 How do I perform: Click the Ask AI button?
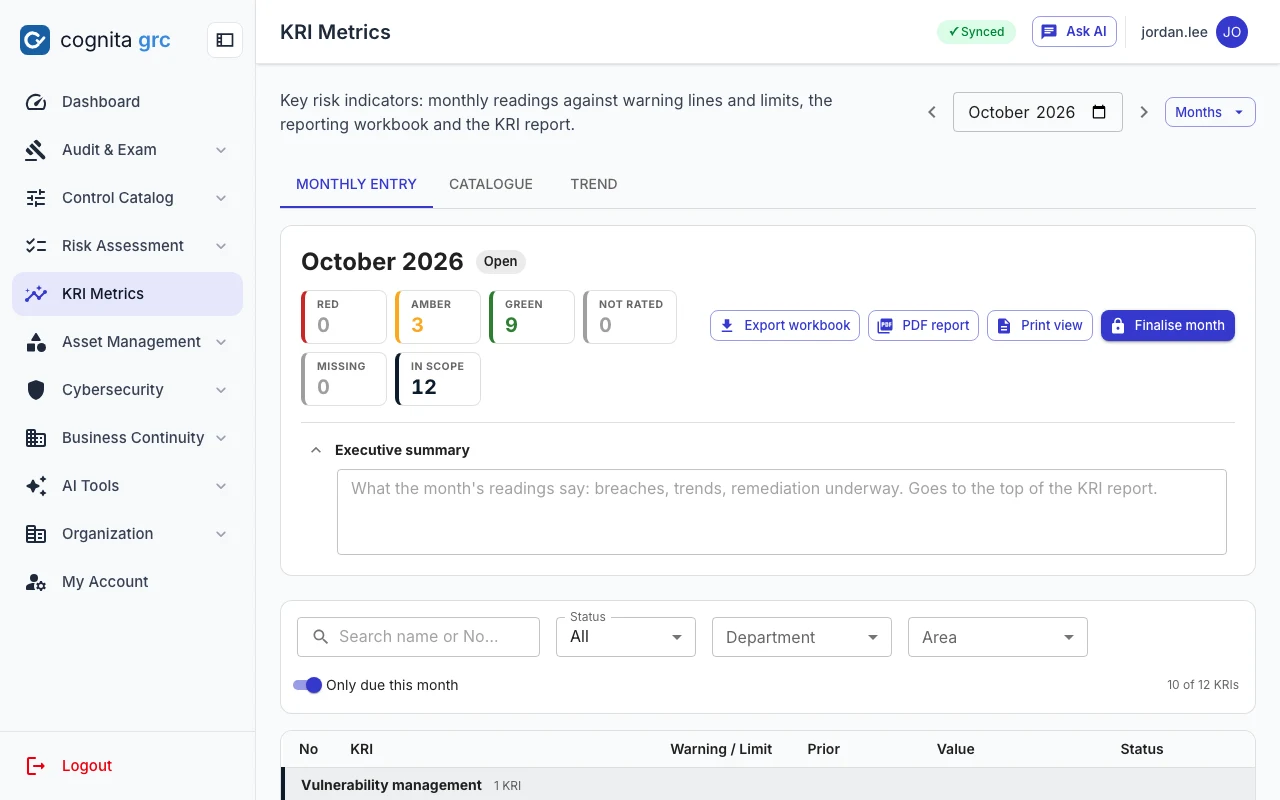(1074, 31)
